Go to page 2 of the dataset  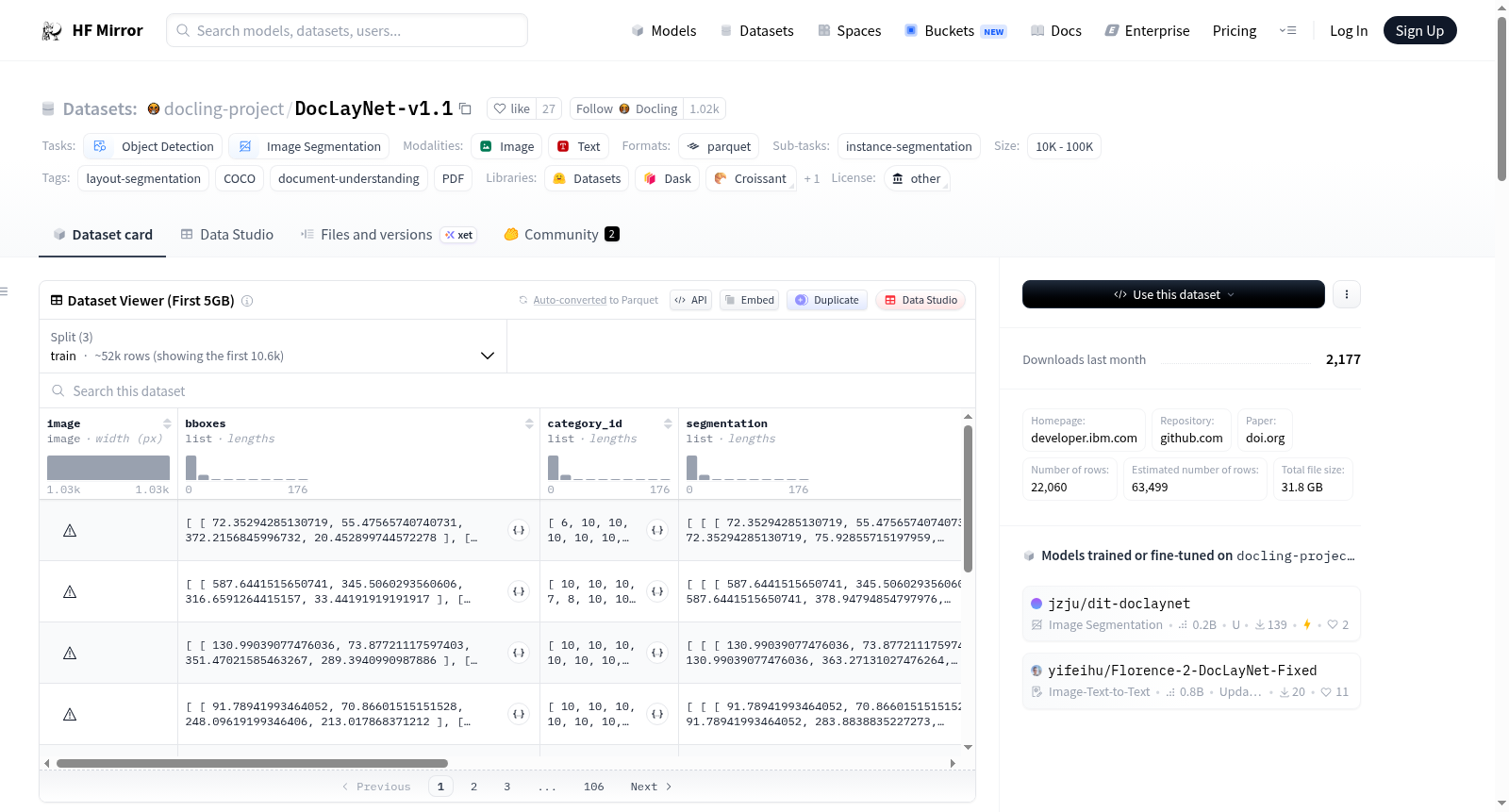point(473,787)
